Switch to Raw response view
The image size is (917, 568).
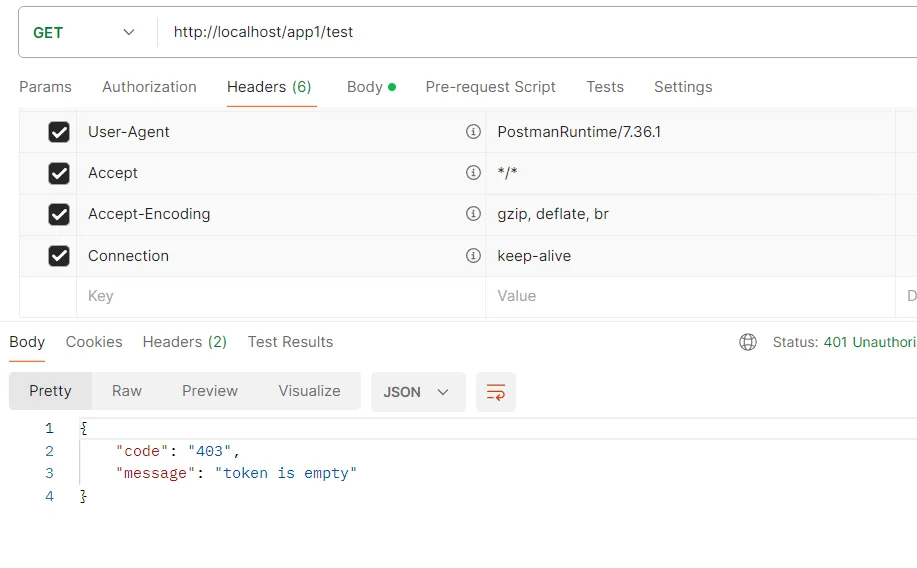(127, 391)
